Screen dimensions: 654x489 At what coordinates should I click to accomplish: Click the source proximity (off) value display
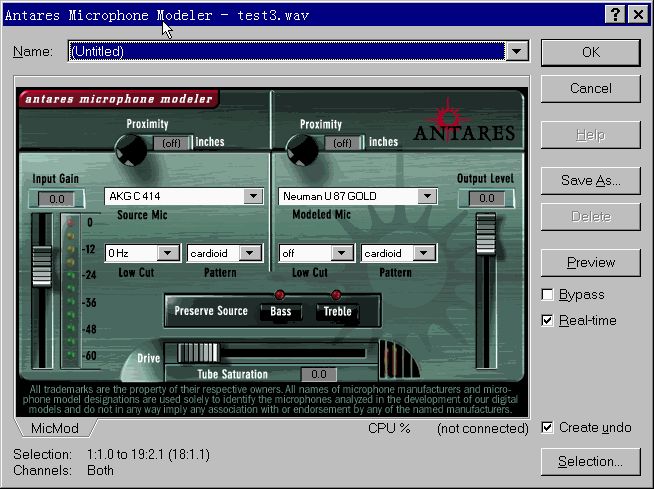[171, 143]
